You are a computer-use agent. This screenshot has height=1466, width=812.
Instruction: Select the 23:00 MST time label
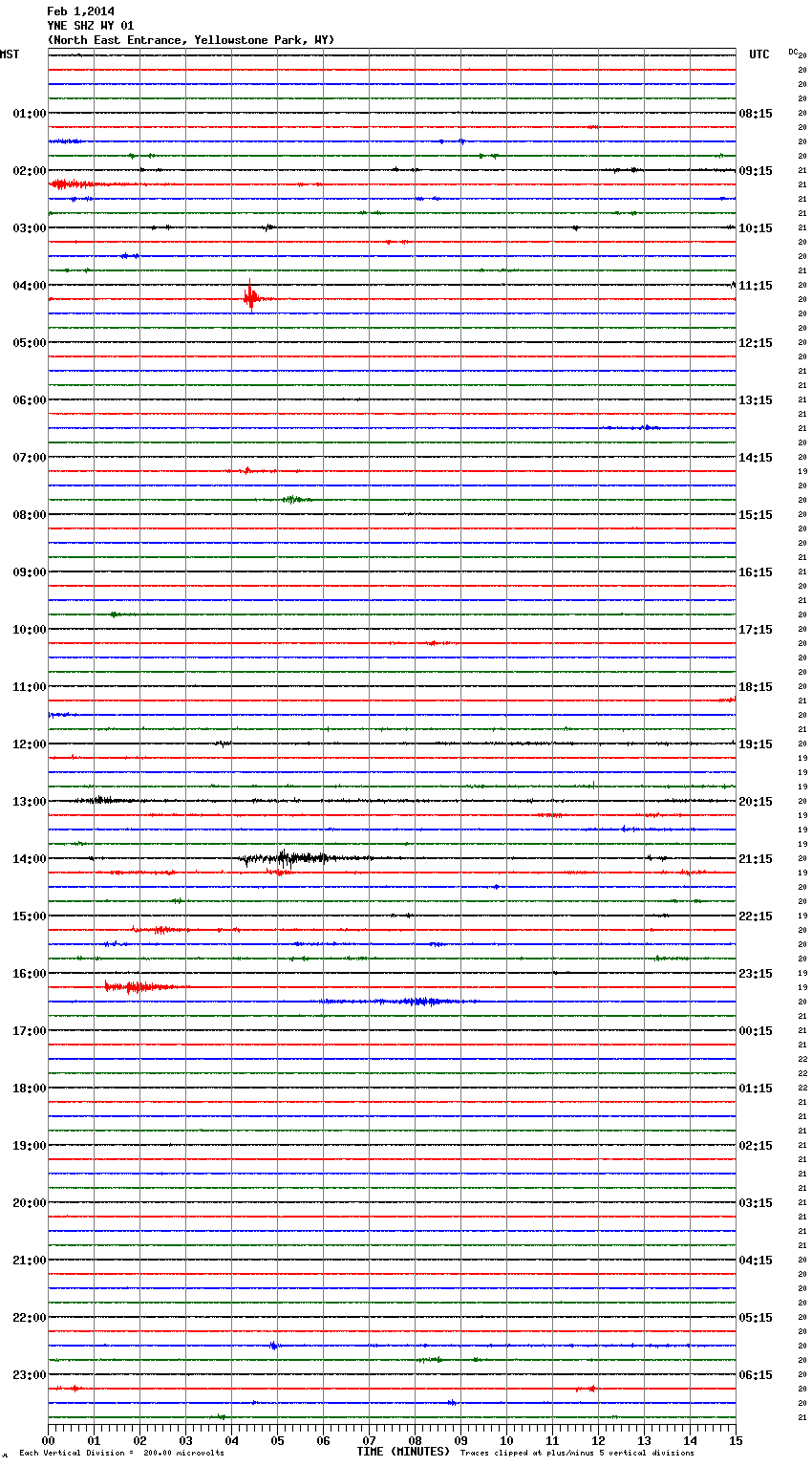tap(30, 1375)
